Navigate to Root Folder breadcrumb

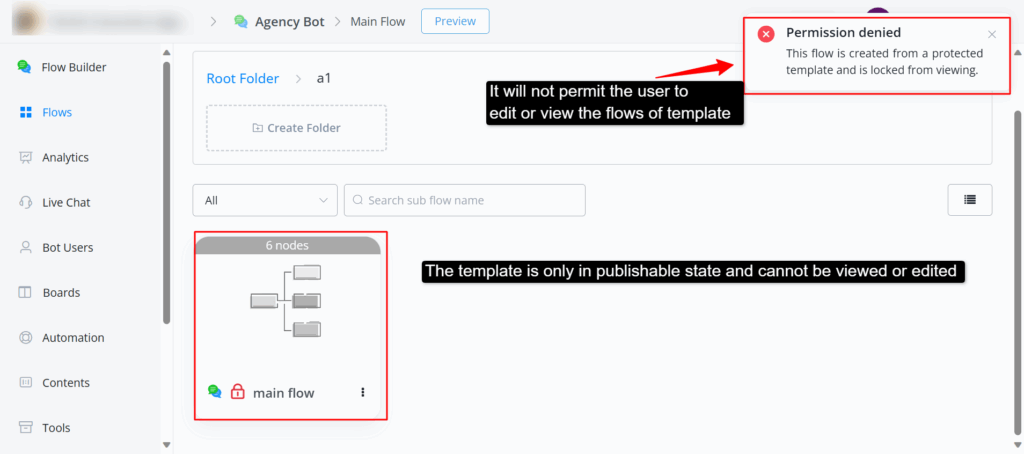click(x=242, y=78)
